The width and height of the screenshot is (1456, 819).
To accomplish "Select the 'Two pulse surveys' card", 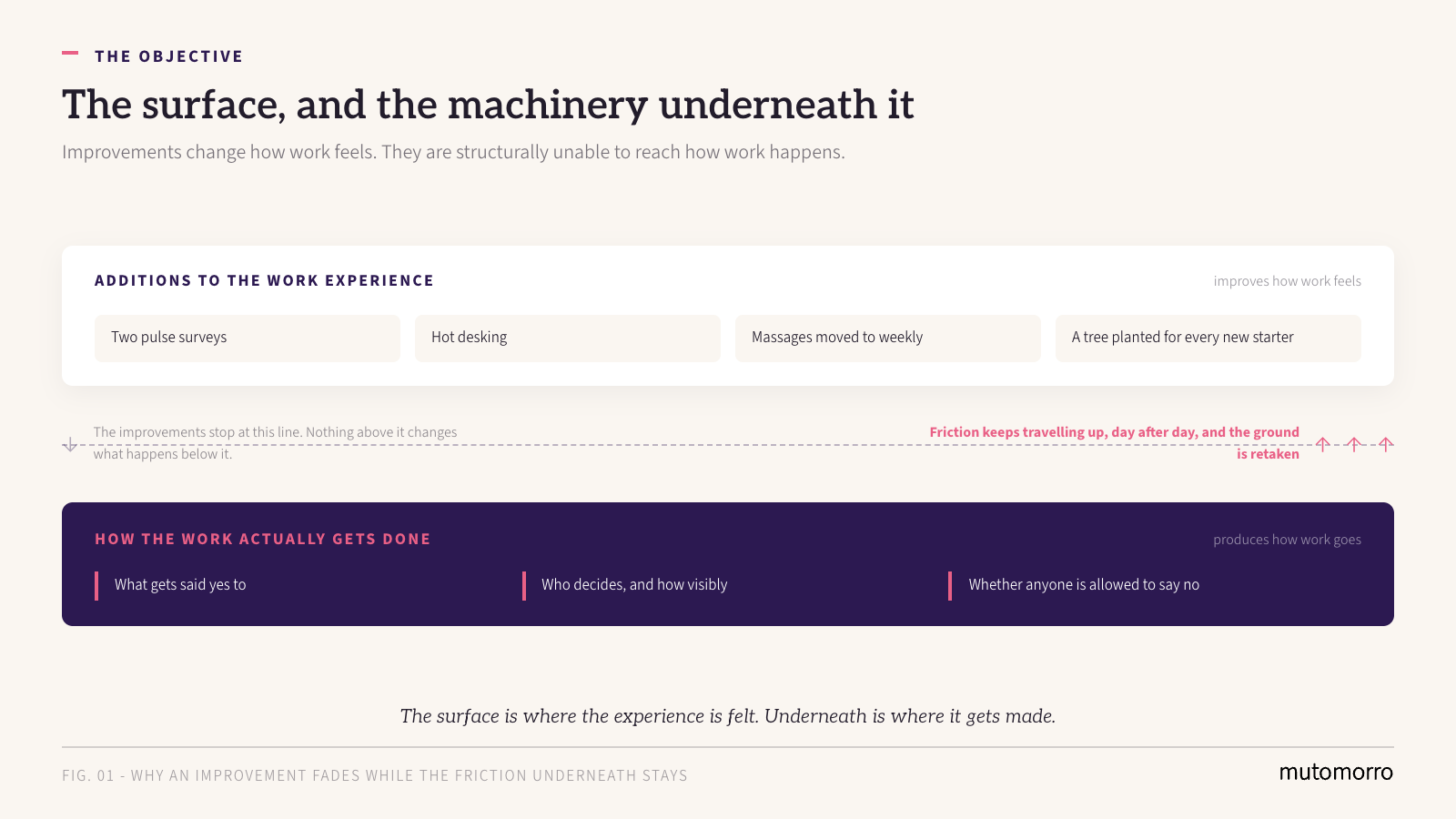I will (x=248, y=339).
